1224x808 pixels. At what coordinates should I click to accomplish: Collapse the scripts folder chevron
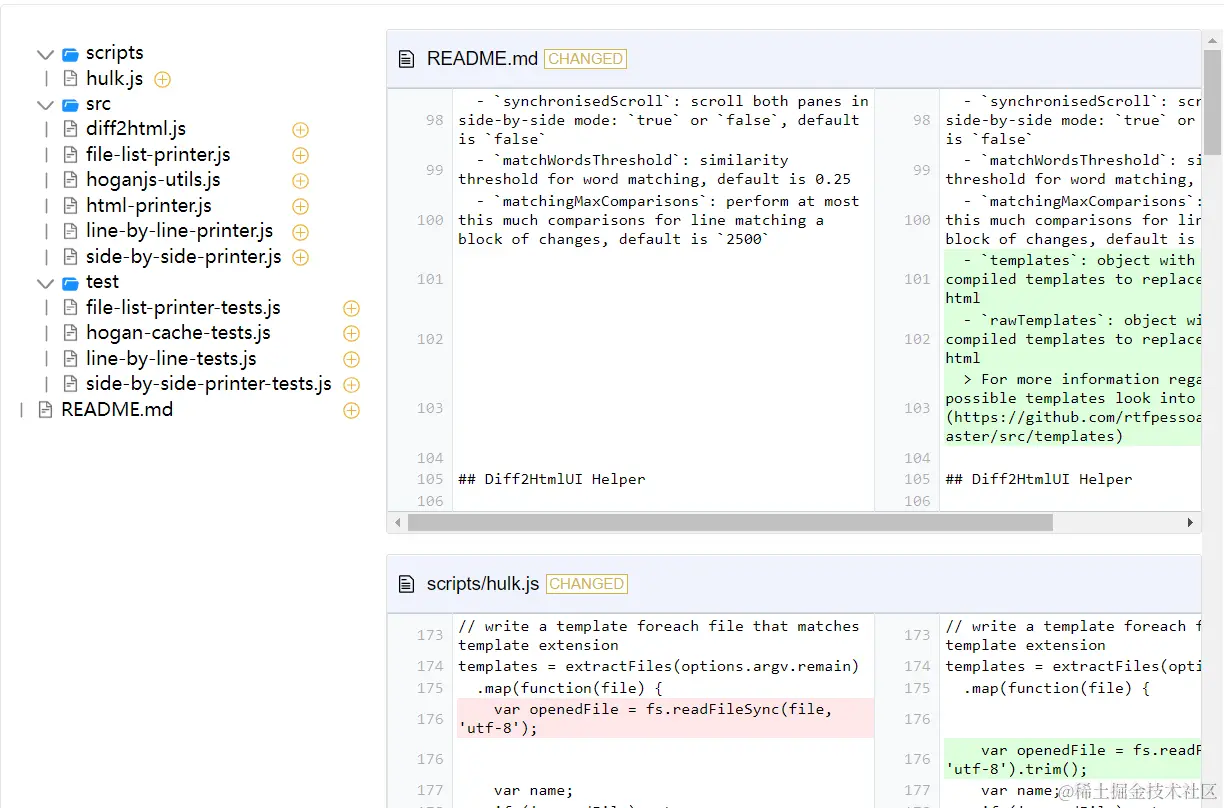(45, 54)
